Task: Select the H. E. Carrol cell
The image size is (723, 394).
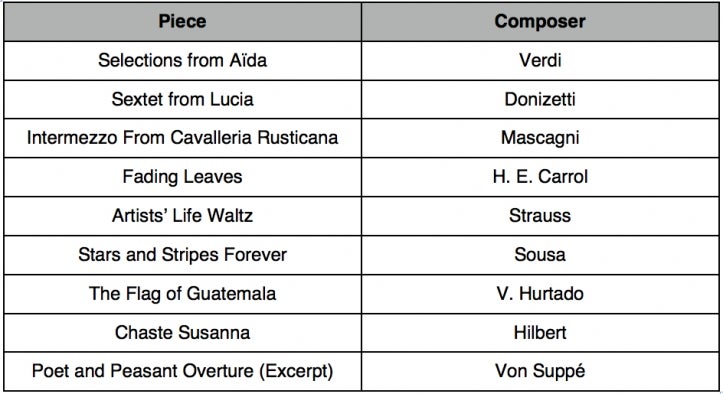Action: (x=540, y=177)
